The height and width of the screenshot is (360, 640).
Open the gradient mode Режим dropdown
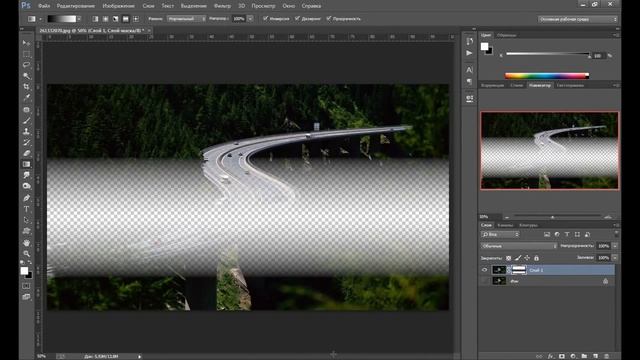(186, 19)
